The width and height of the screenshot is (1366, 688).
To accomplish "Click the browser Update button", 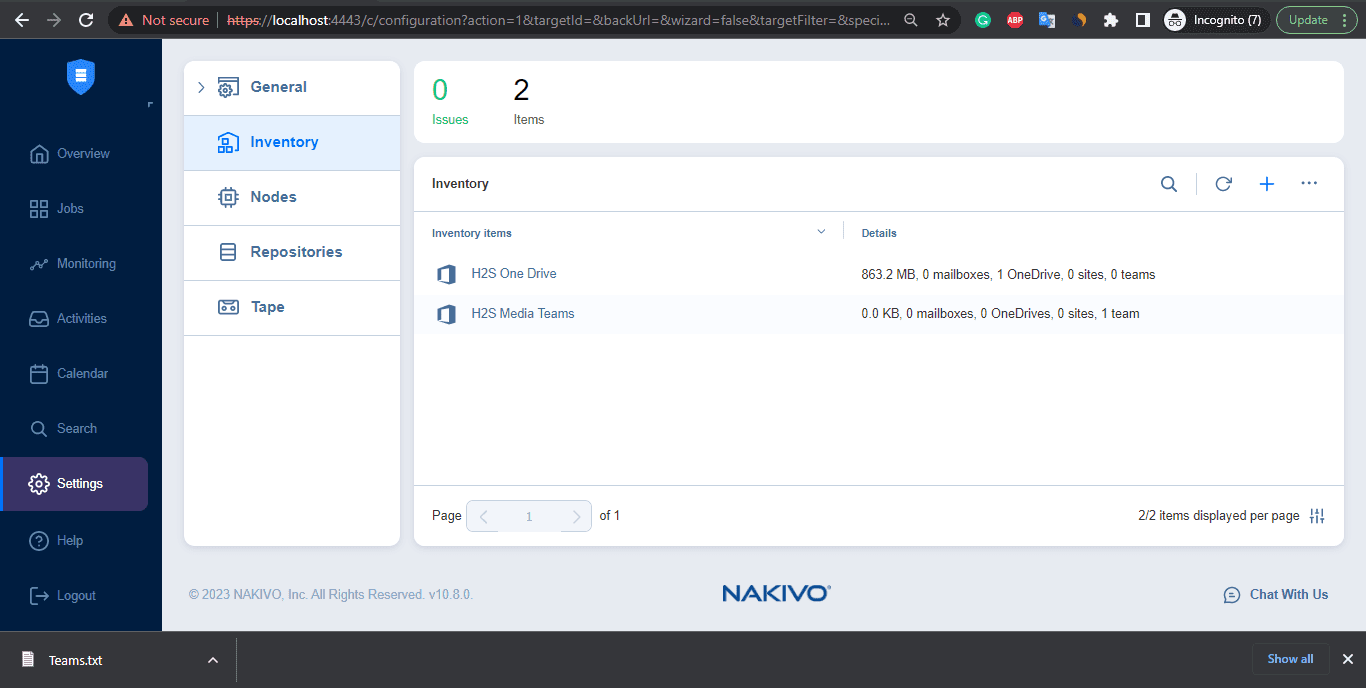I will [1317, 20].
